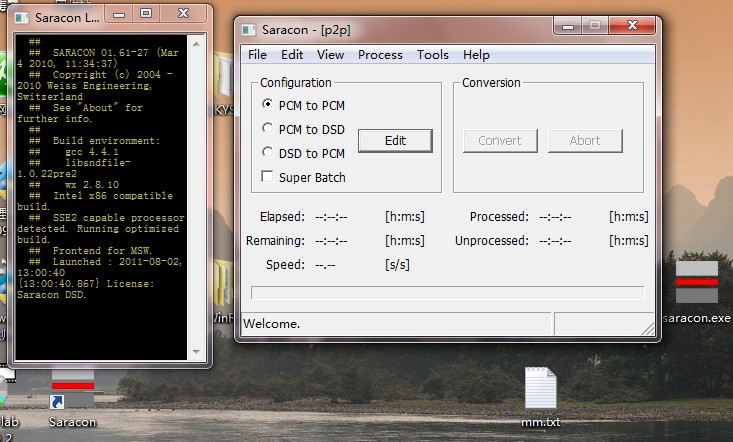
Task: Open the File menu
Action: click(257, 55)
